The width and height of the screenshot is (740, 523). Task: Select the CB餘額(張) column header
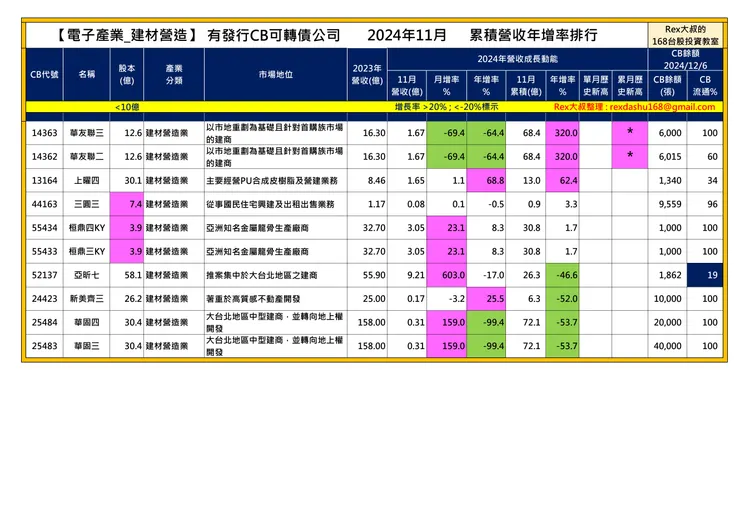point(667,85)
